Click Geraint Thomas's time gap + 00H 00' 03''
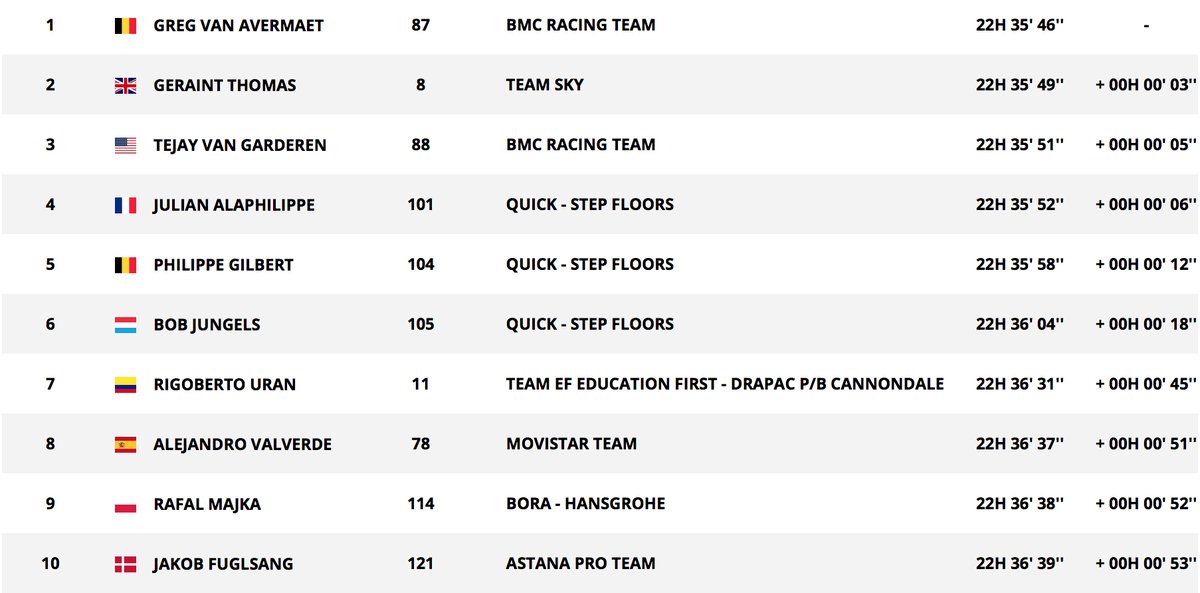The width and height of the screenshot is (1200, 593). point(1146,85)
